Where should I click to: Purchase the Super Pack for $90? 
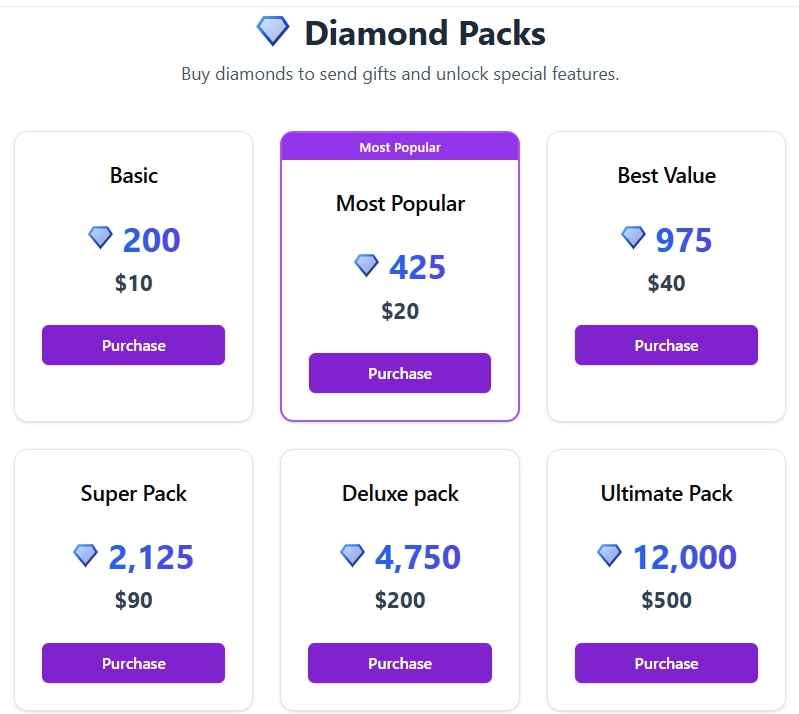pyautogui.click(x=134, y=663)
